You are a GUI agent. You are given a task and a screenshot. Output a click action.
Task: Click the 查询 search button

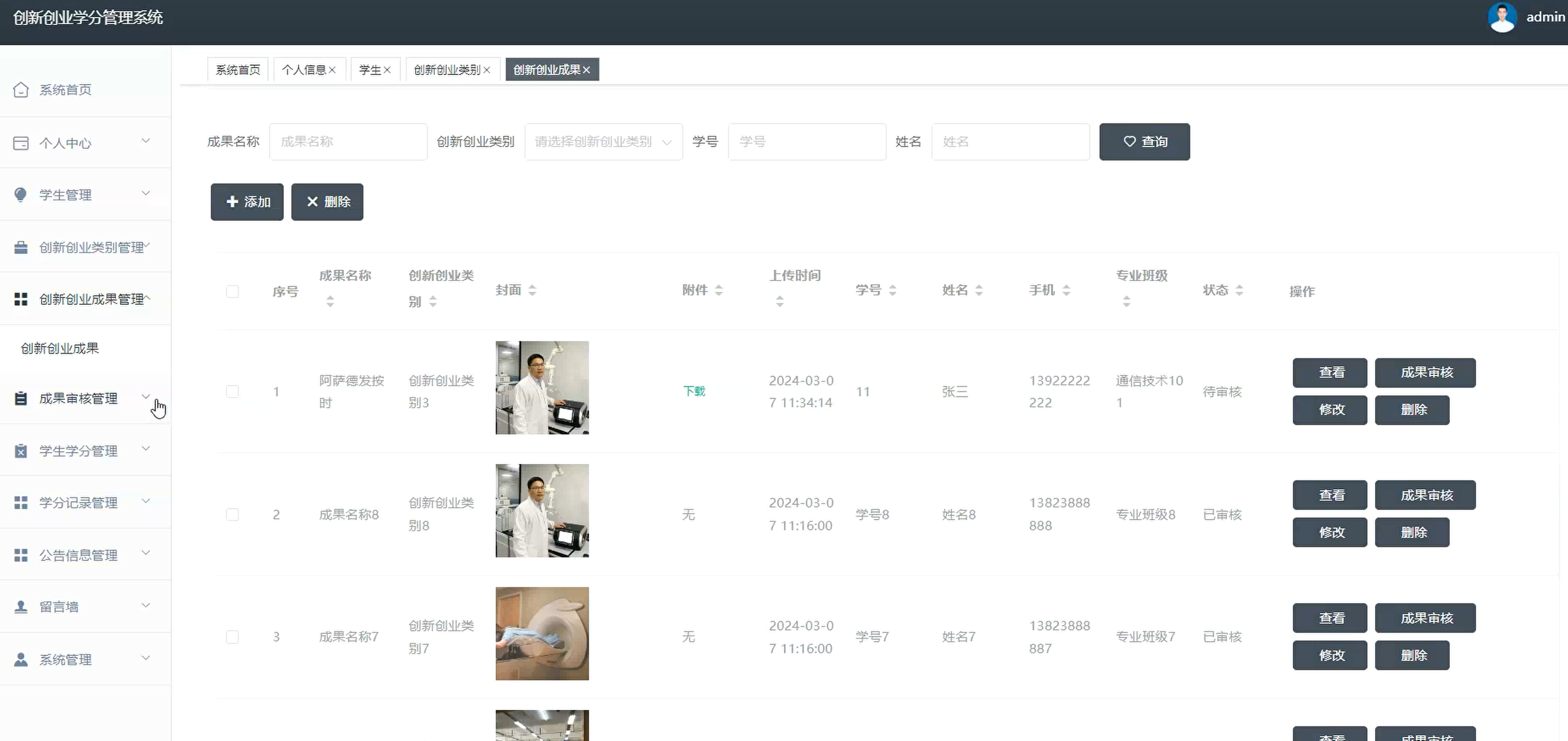(1144, 142)
